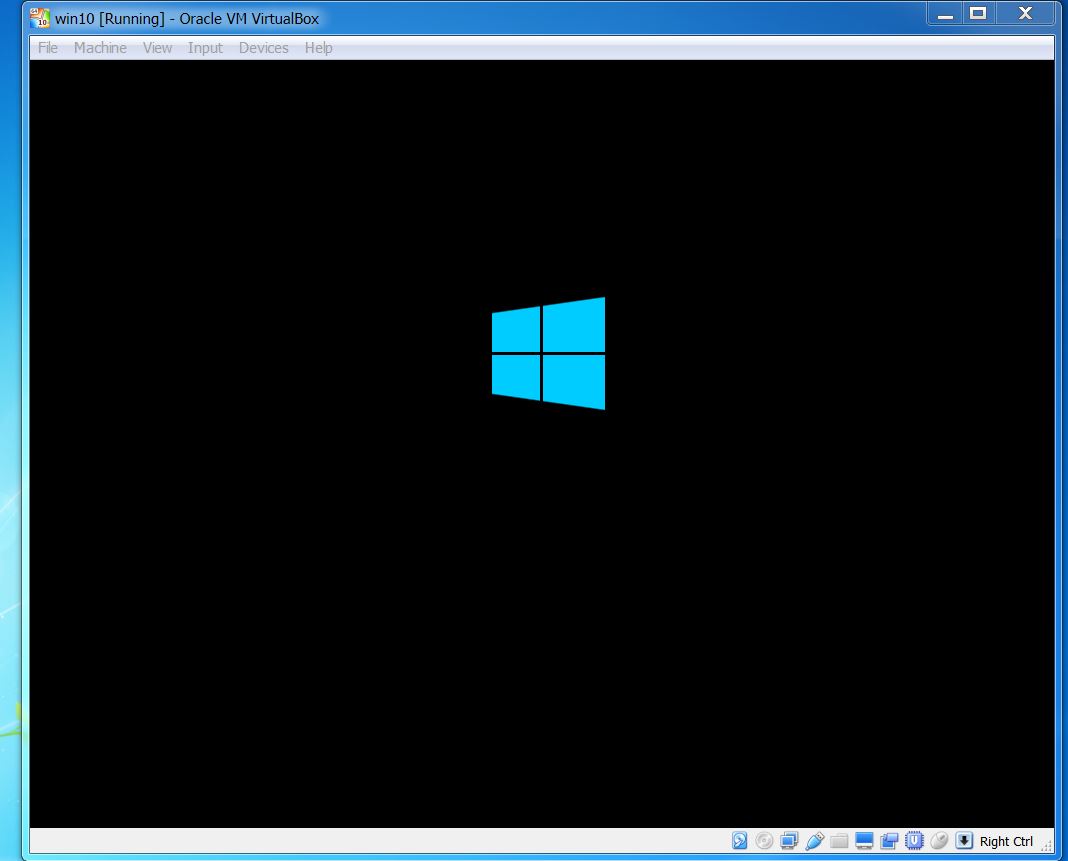
Task: Open the network adapters status icon
Action: (789, 841)
